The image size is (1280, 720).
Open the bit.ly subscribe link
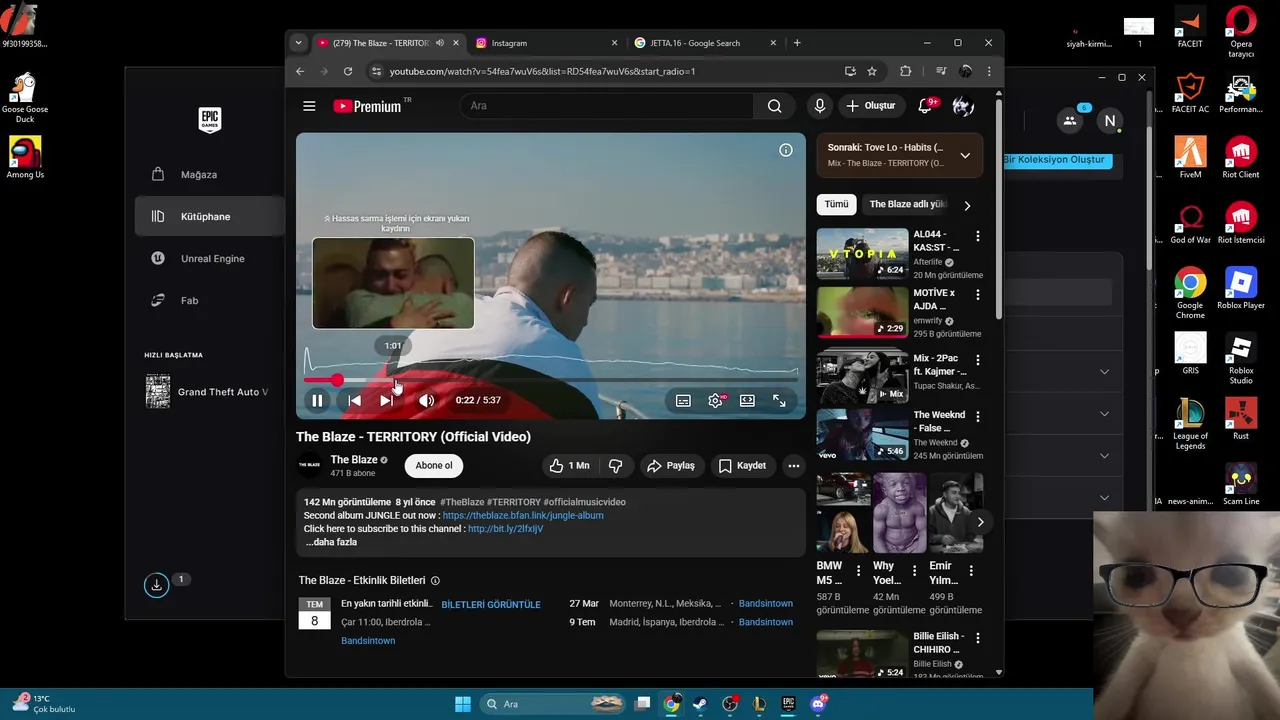(505, 529)
